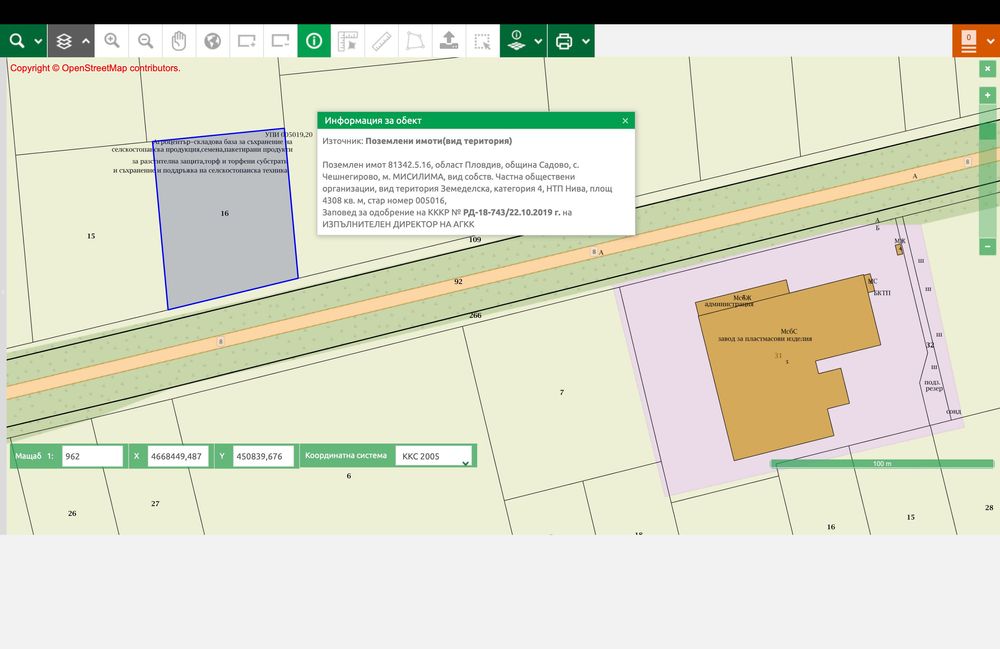This screenshot has height=649, width=1000.
Task: Open the print options dropdown arrow
Action: pos(586,41)
